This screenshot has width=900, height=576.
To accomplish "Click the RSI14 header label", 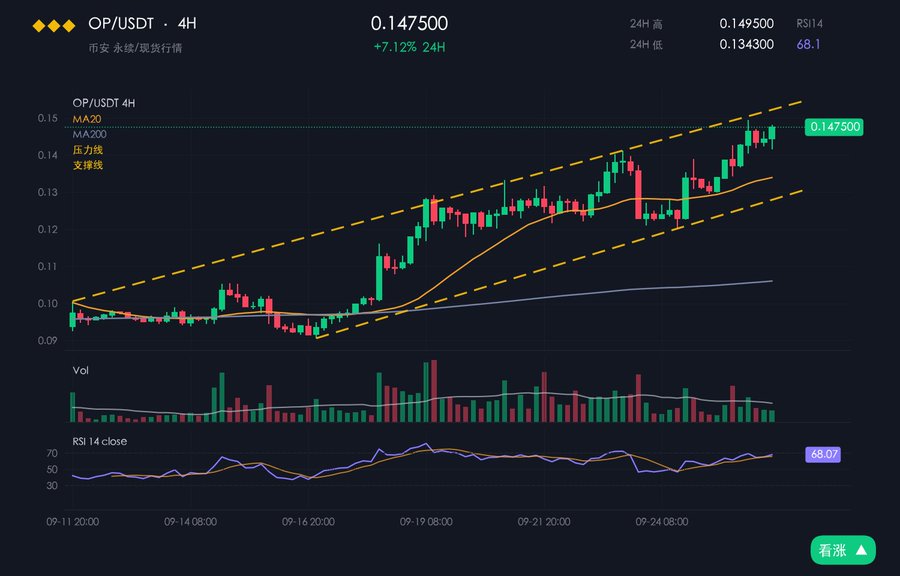I will click(x=809, y=24).
